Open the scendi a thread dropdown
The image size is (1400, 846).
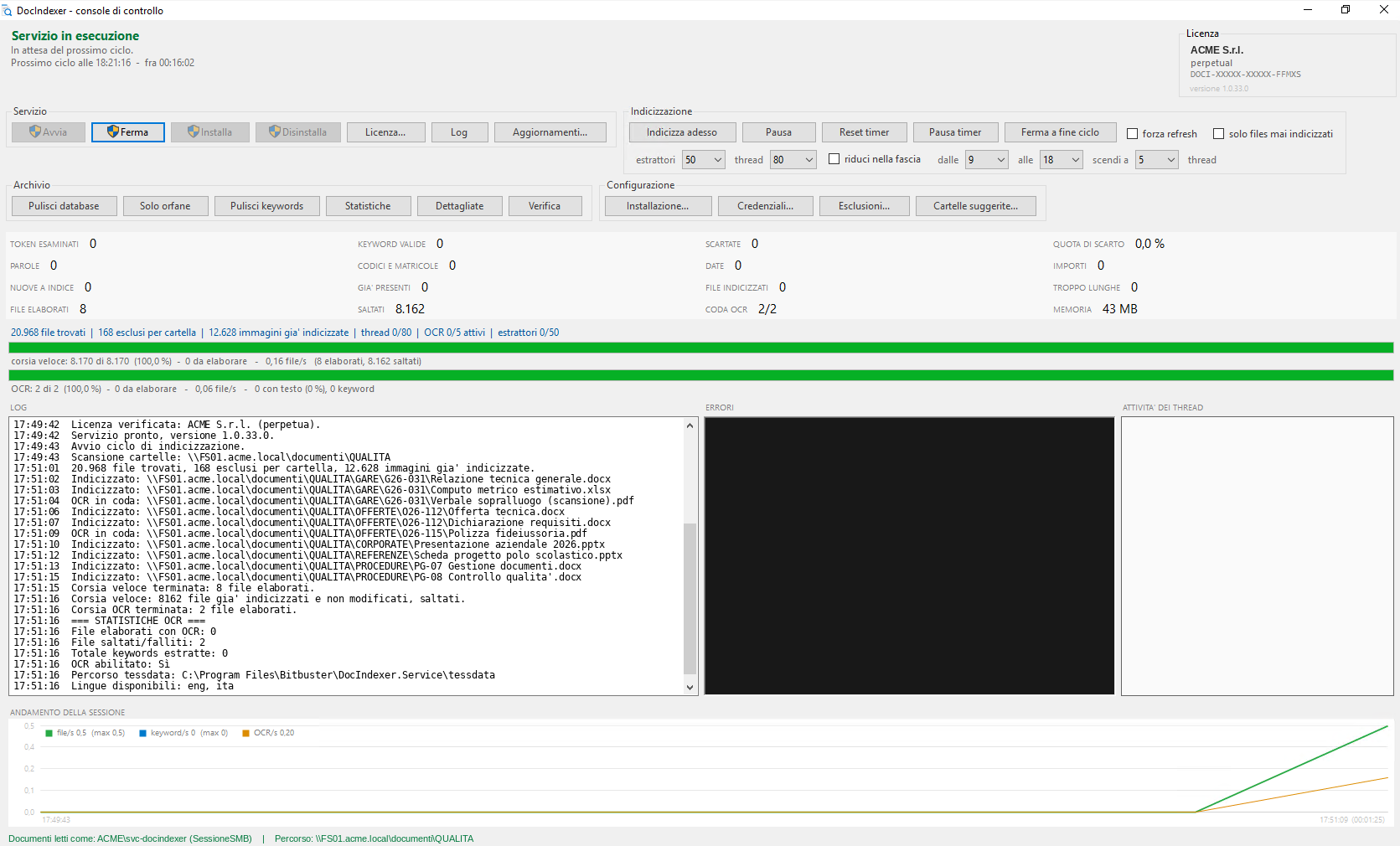1157,160
